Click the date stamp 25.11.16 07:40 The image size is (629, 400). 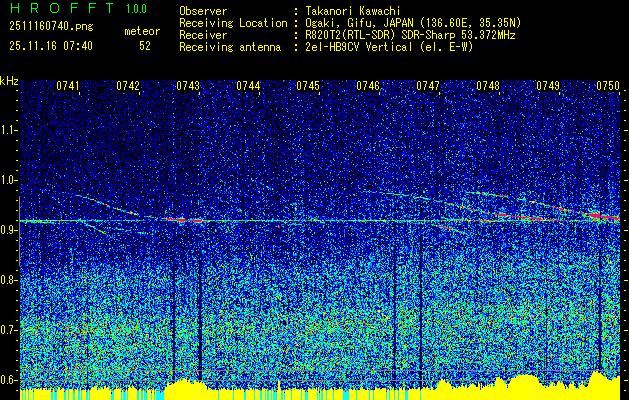51,46
